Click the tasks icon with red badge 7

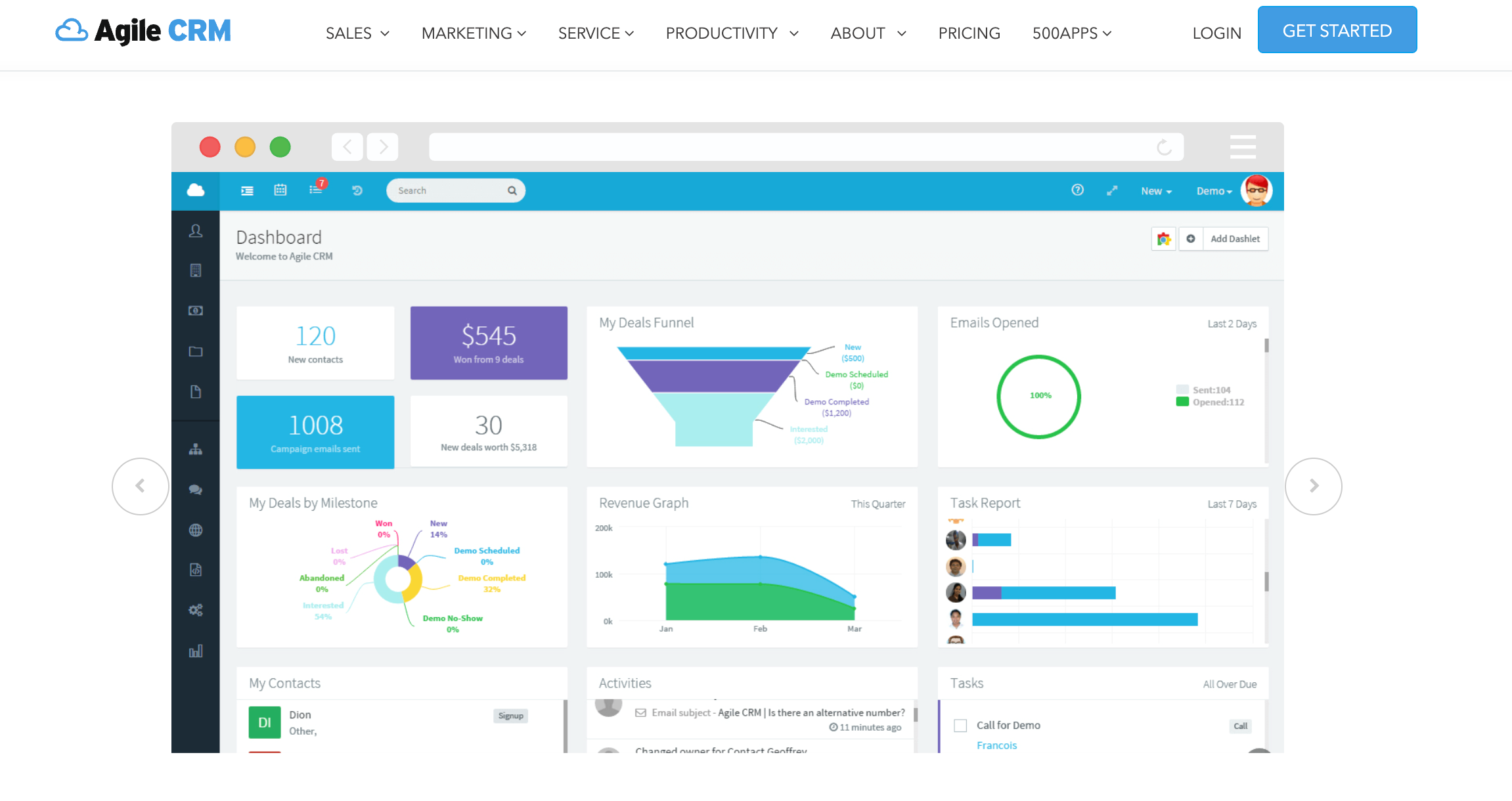click(x=315, y=190)
